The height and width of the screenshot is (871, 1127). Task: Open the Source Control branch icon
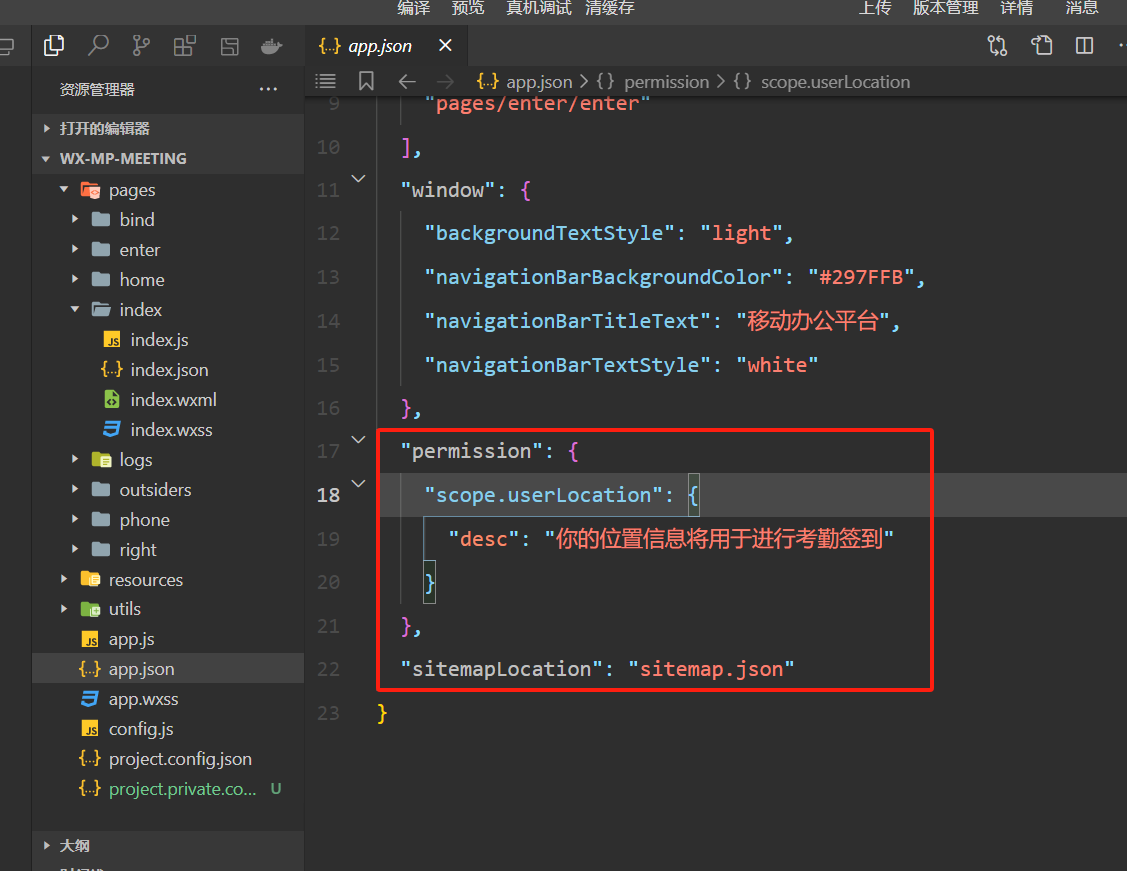(141, 45)
